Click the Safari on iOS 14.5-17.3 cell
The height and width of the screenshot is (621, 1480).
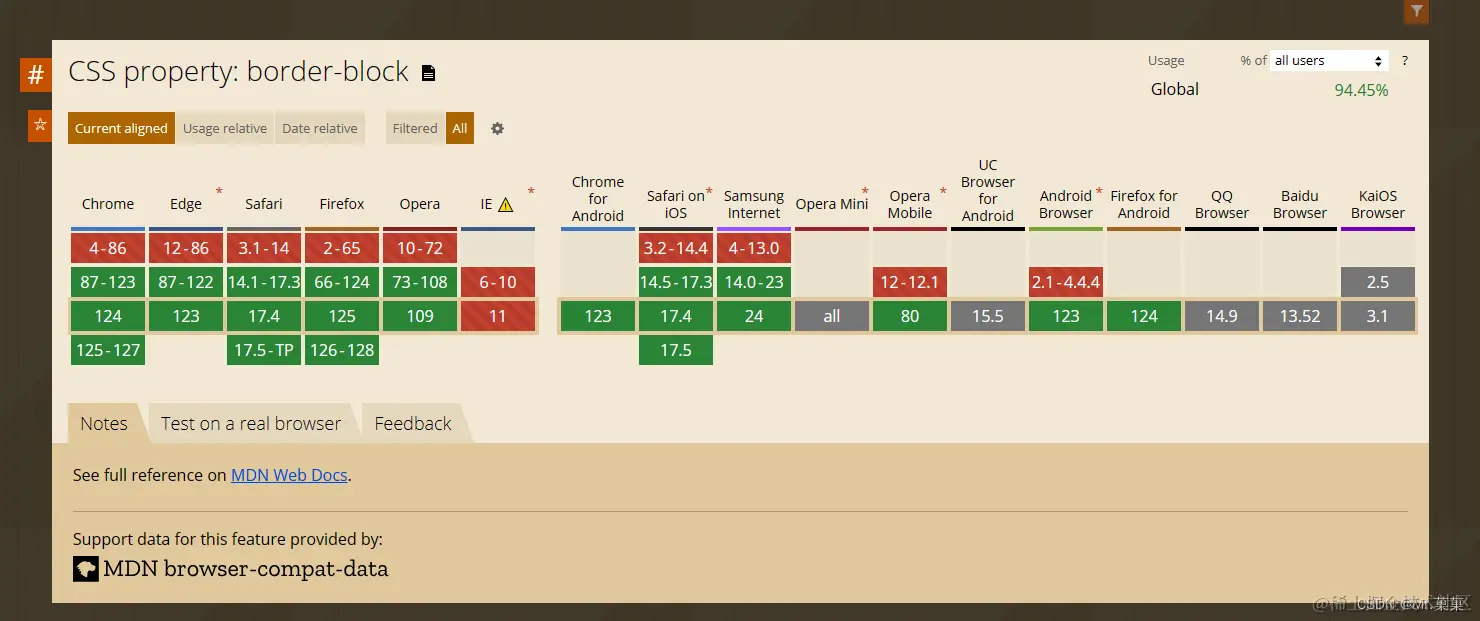click(676, 282)
